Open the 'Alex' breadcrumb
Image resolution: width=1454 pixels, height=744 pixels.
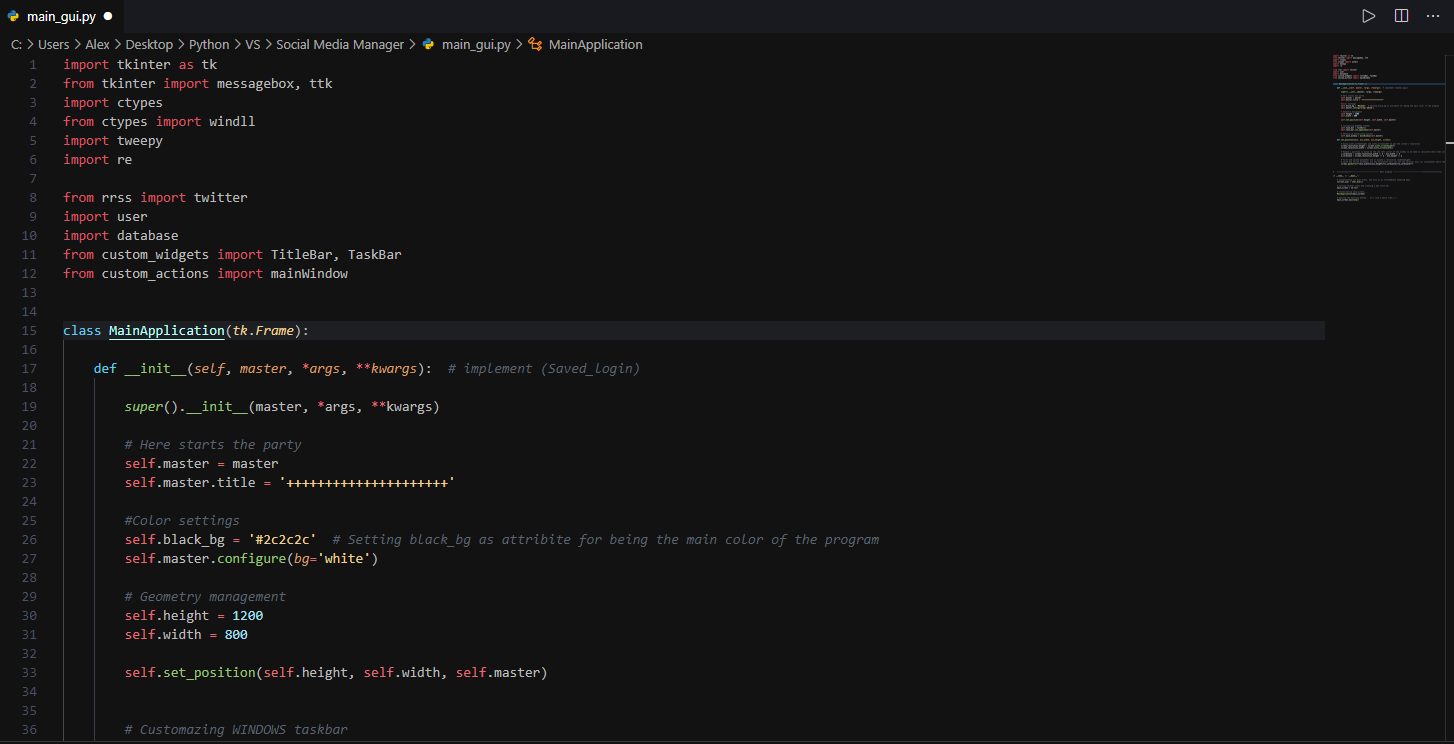(x=97, y=45)
